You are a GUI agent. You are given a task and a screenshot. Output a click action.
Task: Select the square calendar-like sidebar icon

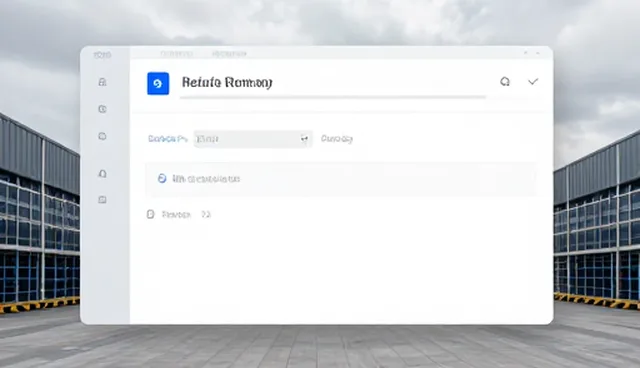[102, 200]
